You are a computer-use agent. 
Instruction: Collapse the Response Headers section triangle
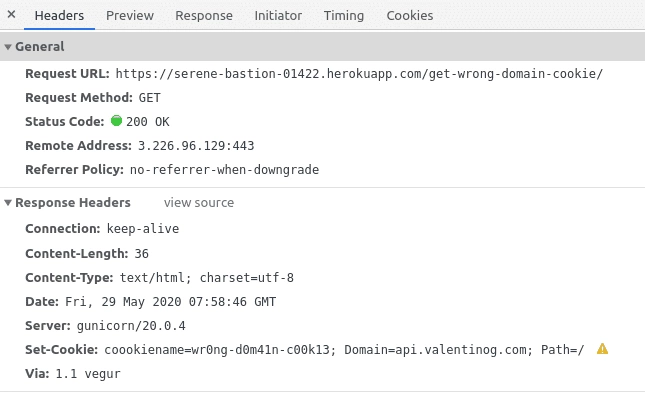pyautogui.click(x=8, y=202)
